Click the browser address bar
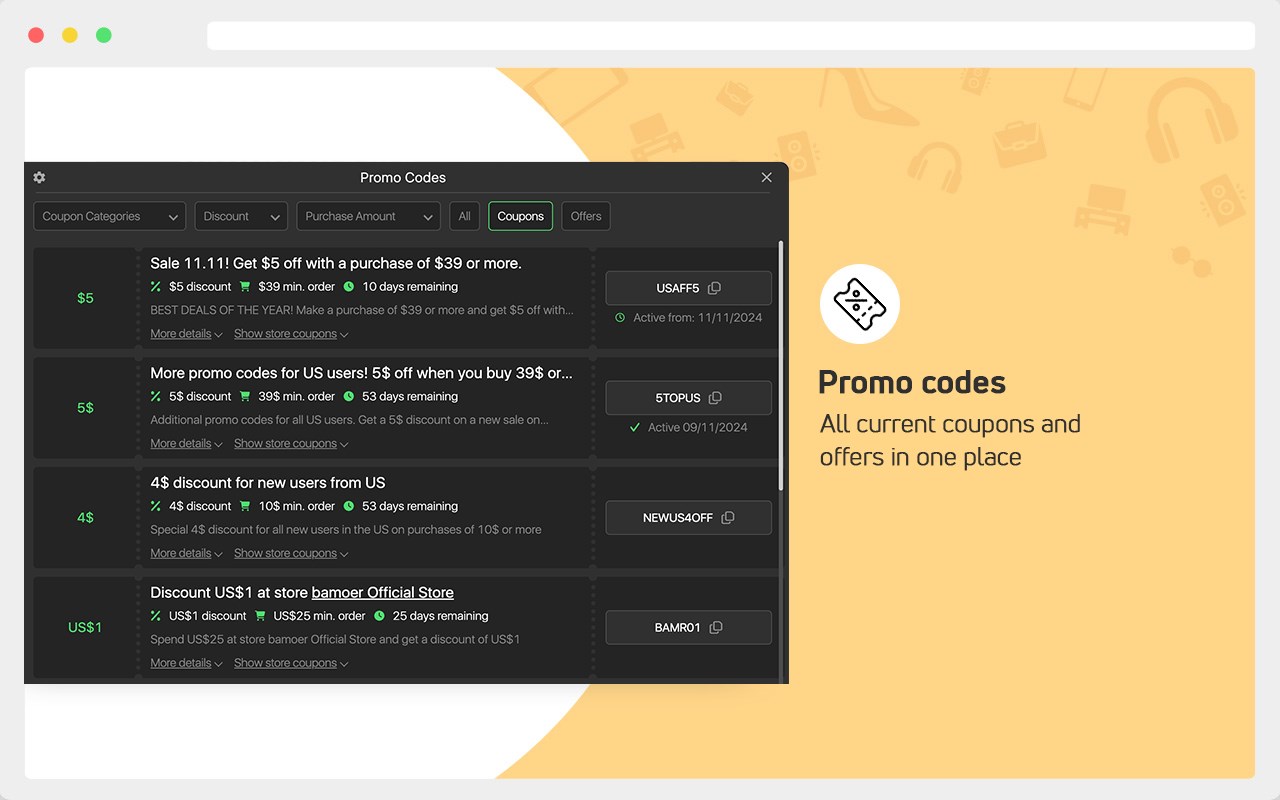Screen dimensions: 1280x800 pyautogui.click(x=731, y=36)
